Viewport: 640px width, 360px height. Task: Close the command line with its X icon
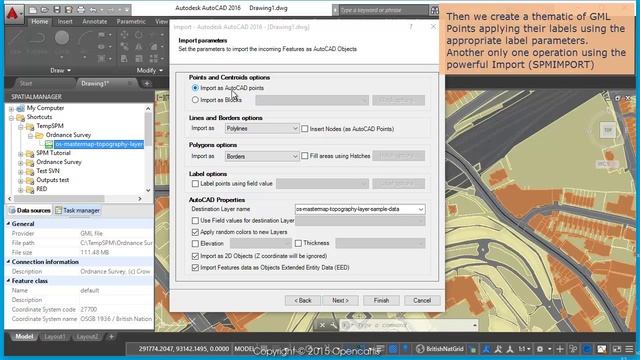[322, 325]
